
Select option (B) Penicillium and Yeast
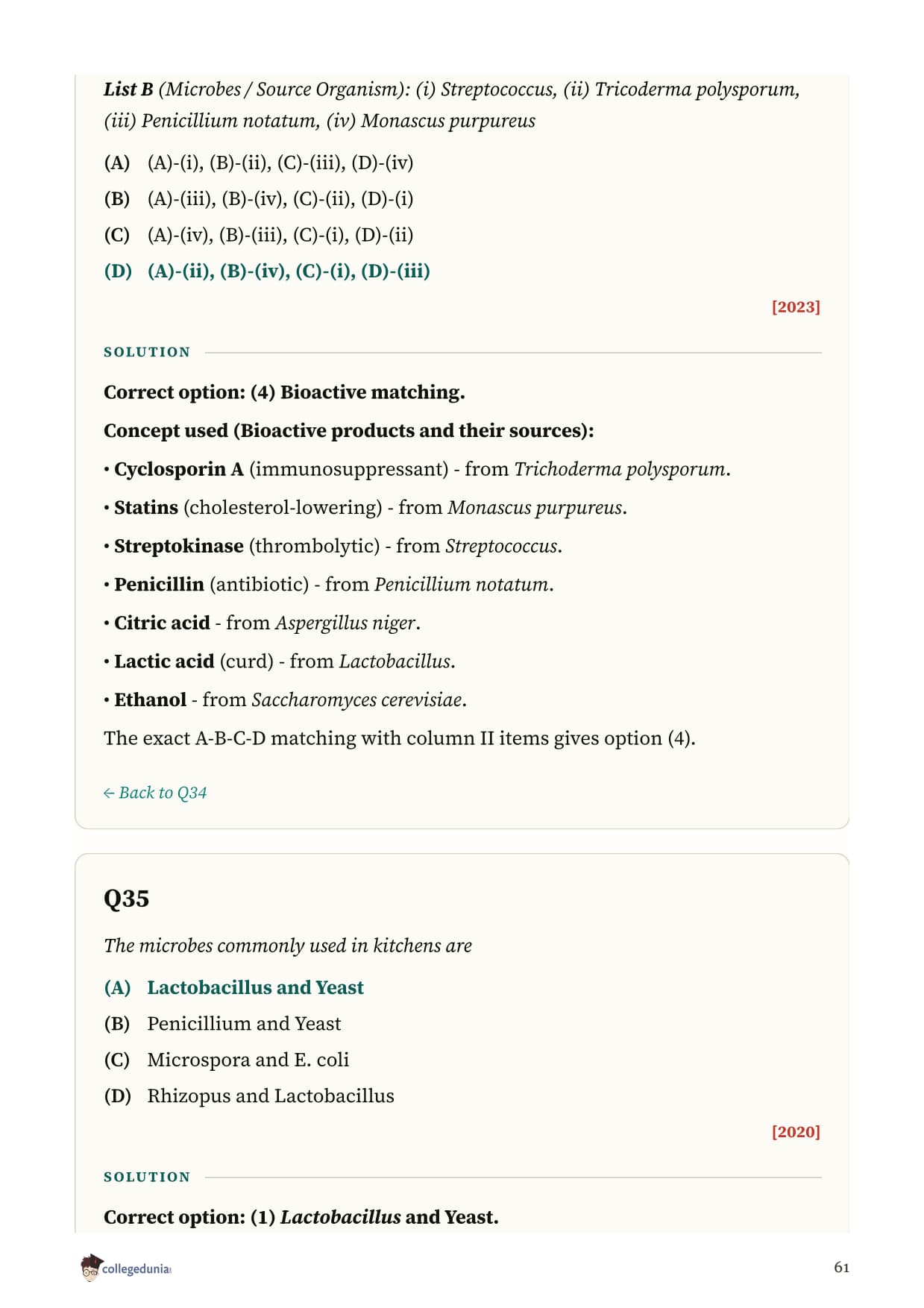222,1024
